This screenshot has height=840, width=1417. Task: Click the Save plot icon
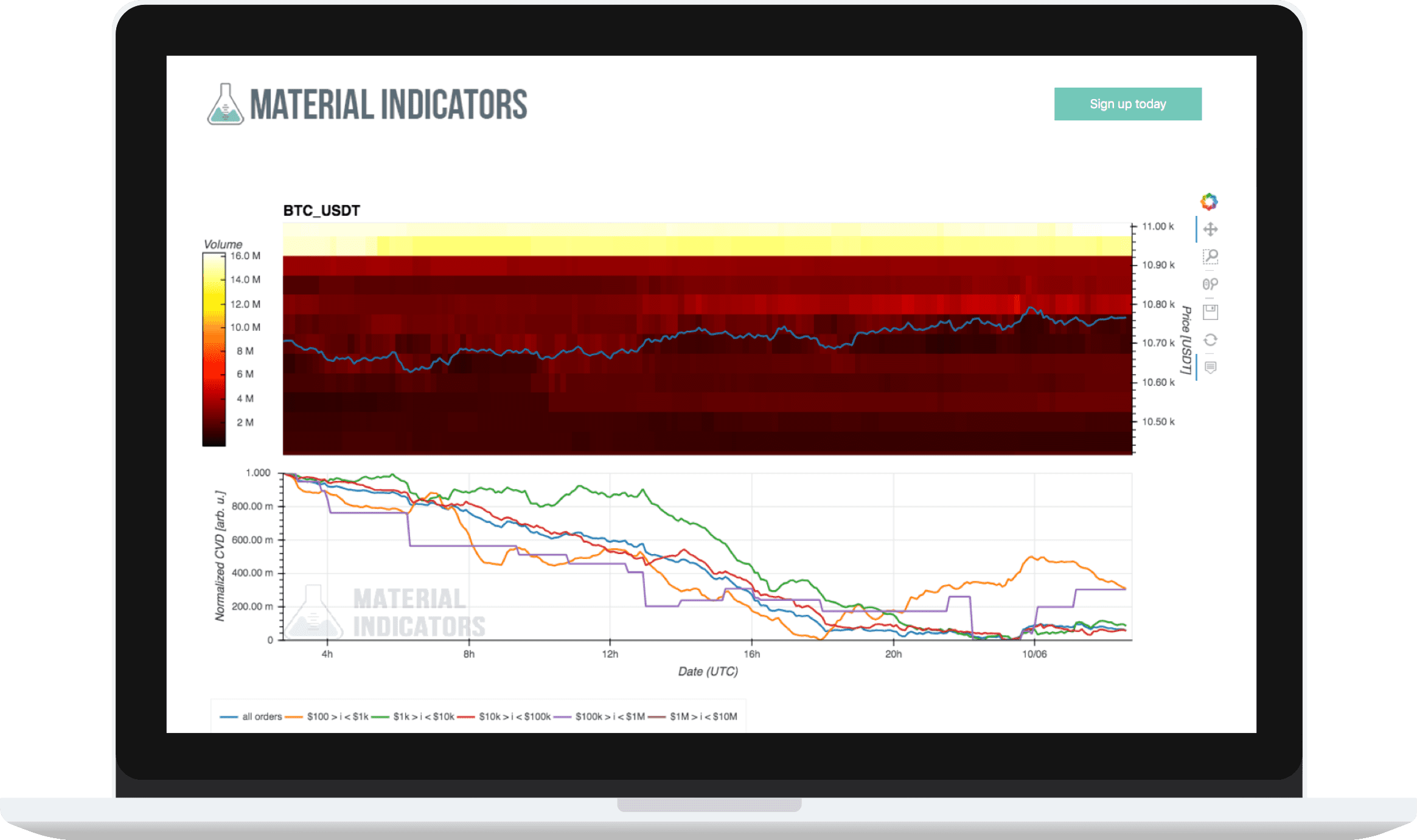pos(1210,312)
